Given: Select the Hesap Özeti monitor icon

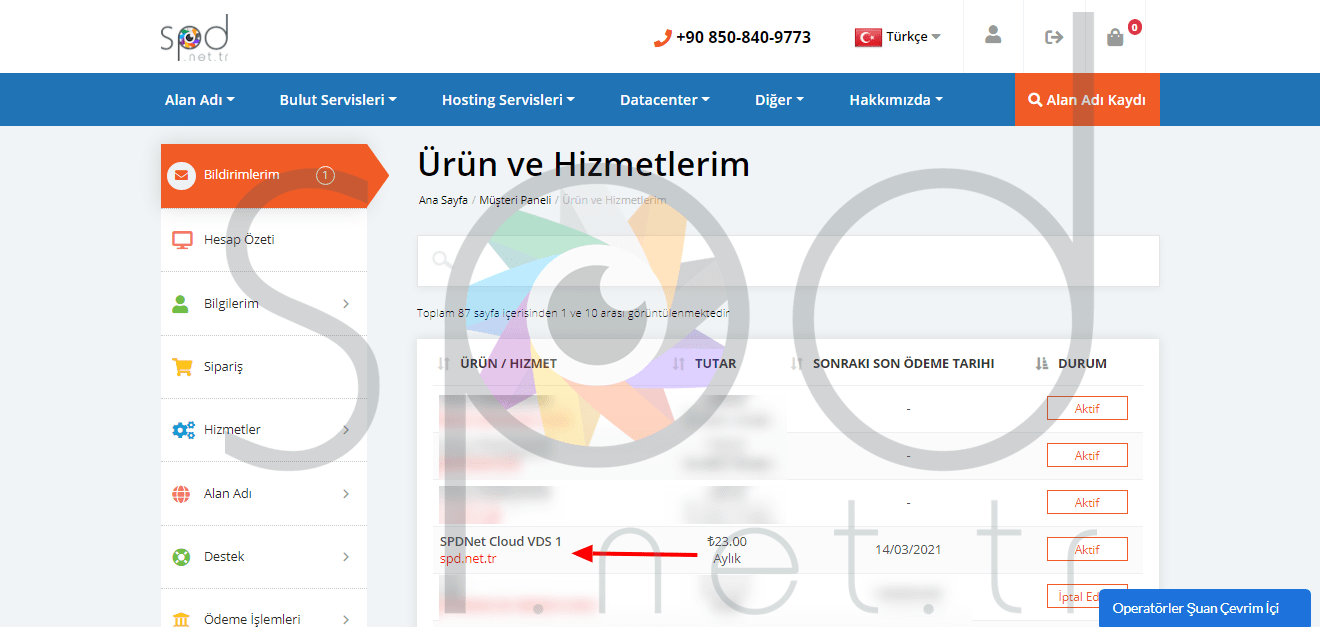Looking at the screenshot, I should pyautogui.click(x=181, y=239).
